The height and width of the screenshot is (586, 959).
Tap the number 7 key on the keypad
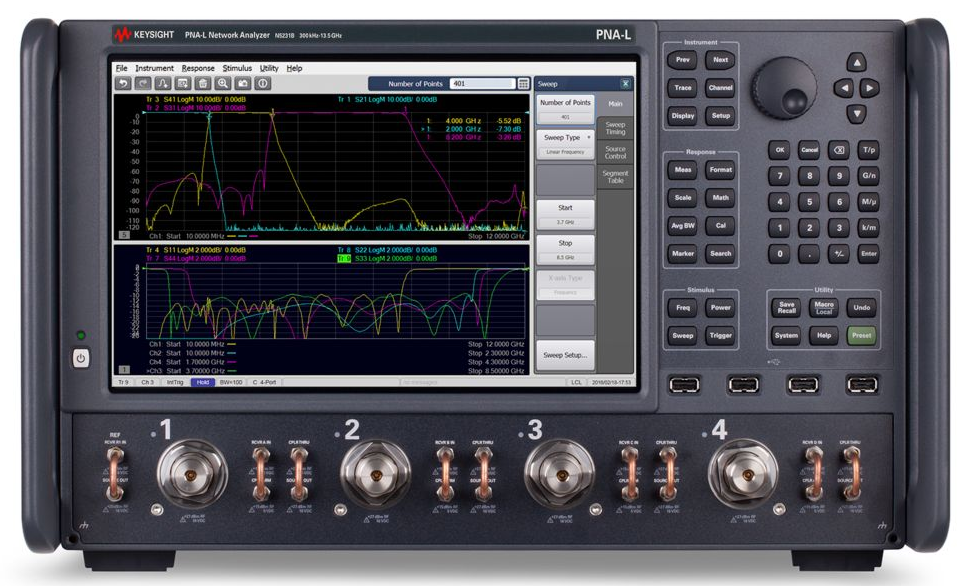click(x=779, y=176)
